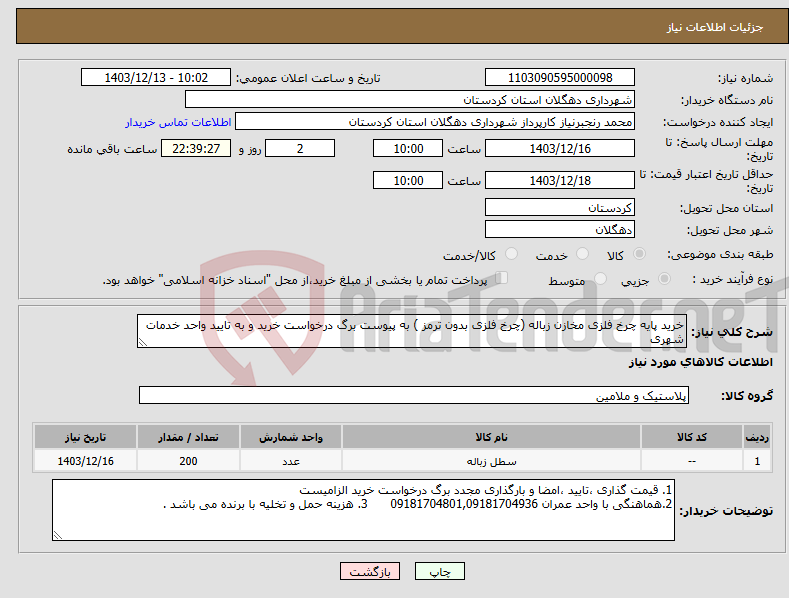
Task: Click the چاپ (print) button
Action: 439,571
